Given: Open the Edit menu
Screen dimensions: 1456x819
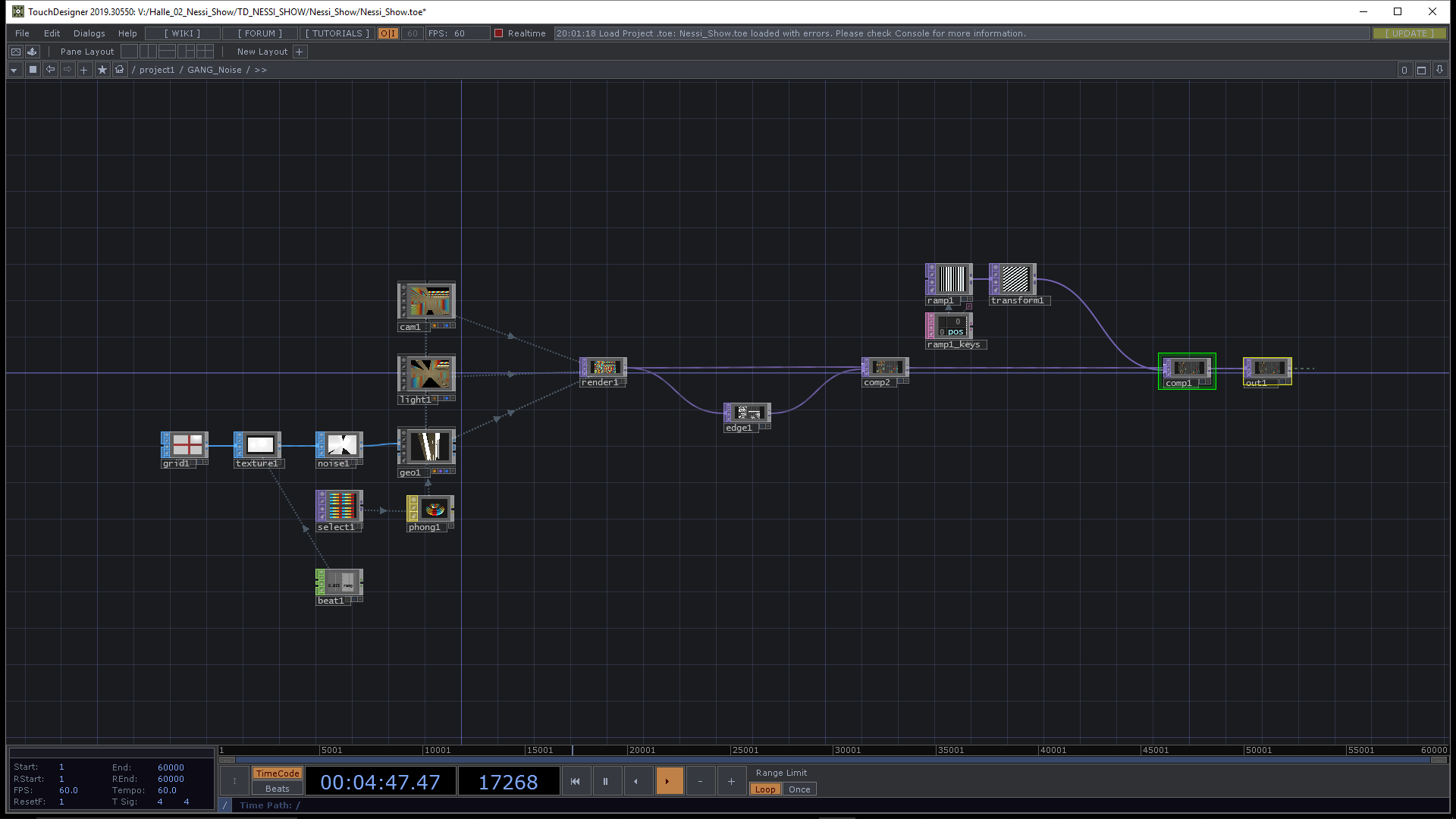Looking at the screenshot, I should [x=52, y=33].
